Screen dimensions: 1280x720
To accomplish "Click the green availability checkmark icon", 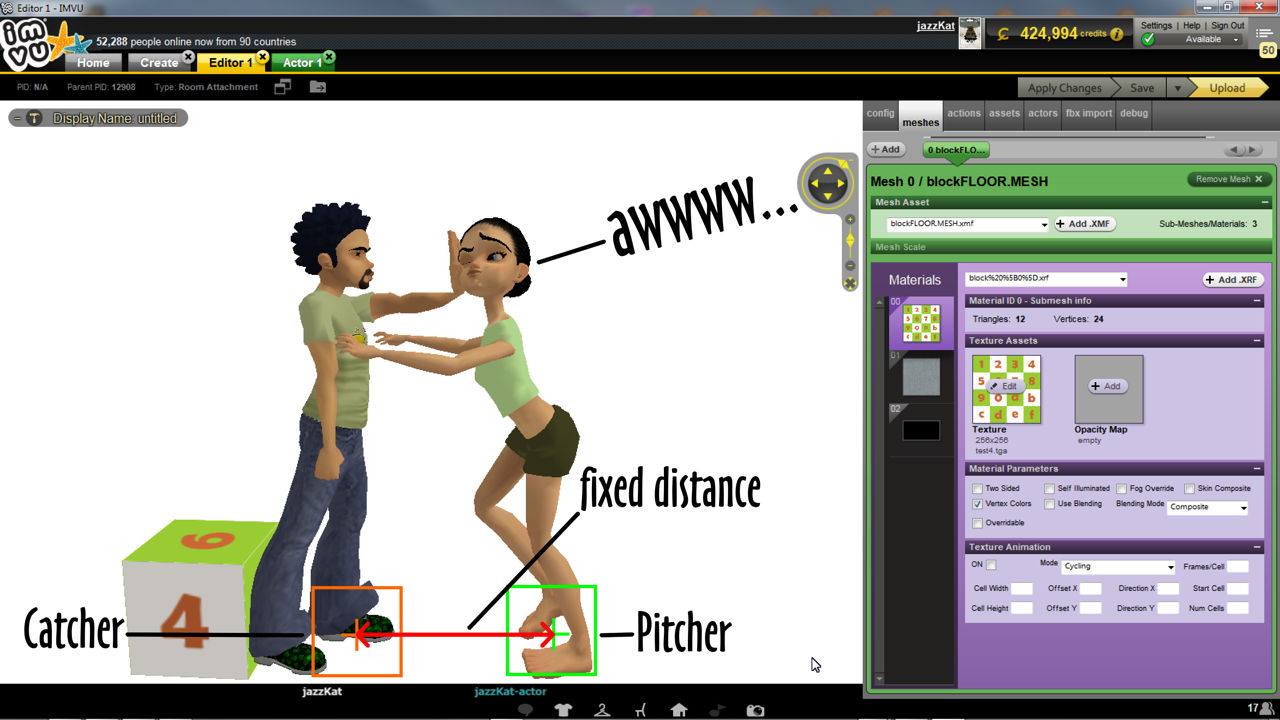I will pos(1148,39).
